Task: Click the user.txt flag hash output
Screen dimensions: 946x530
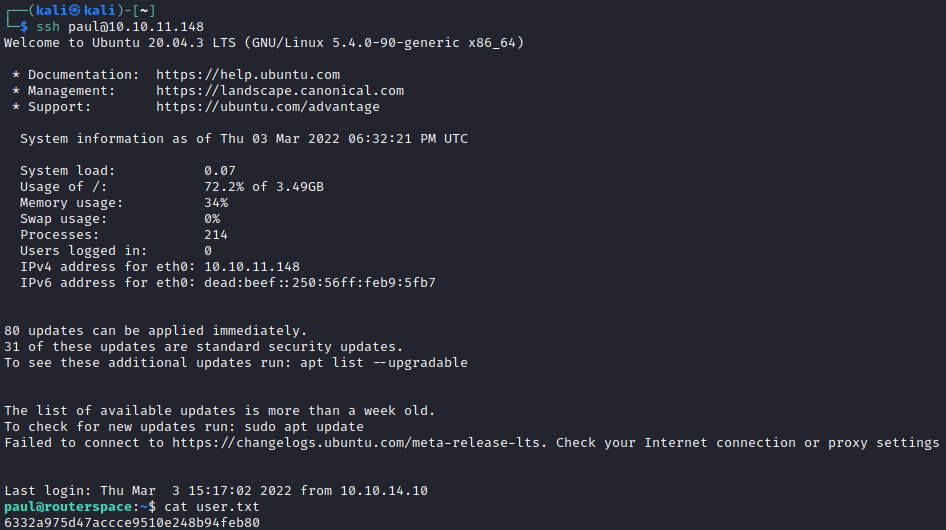Action: (132, 522)
